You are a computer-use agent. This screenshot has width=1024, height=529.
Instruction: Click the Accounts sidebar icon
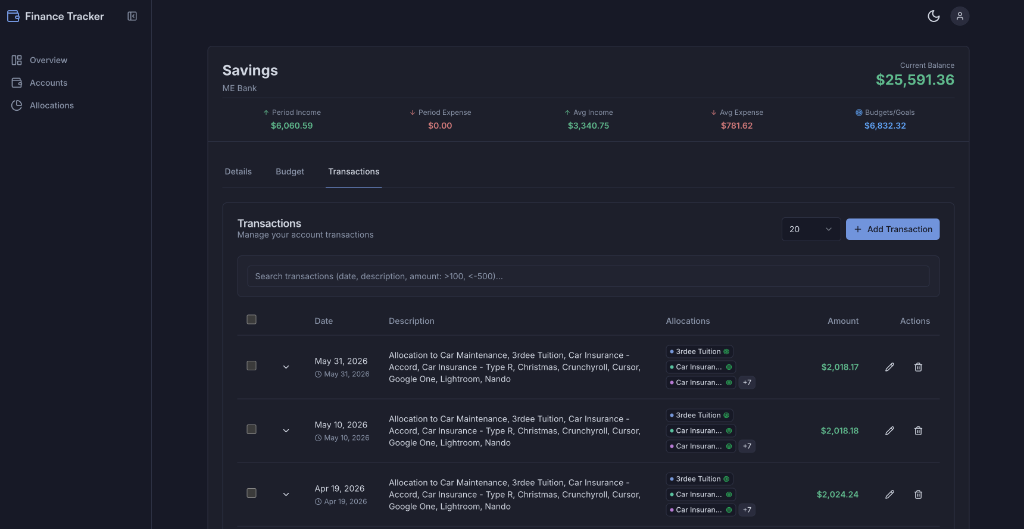[17, 83]
